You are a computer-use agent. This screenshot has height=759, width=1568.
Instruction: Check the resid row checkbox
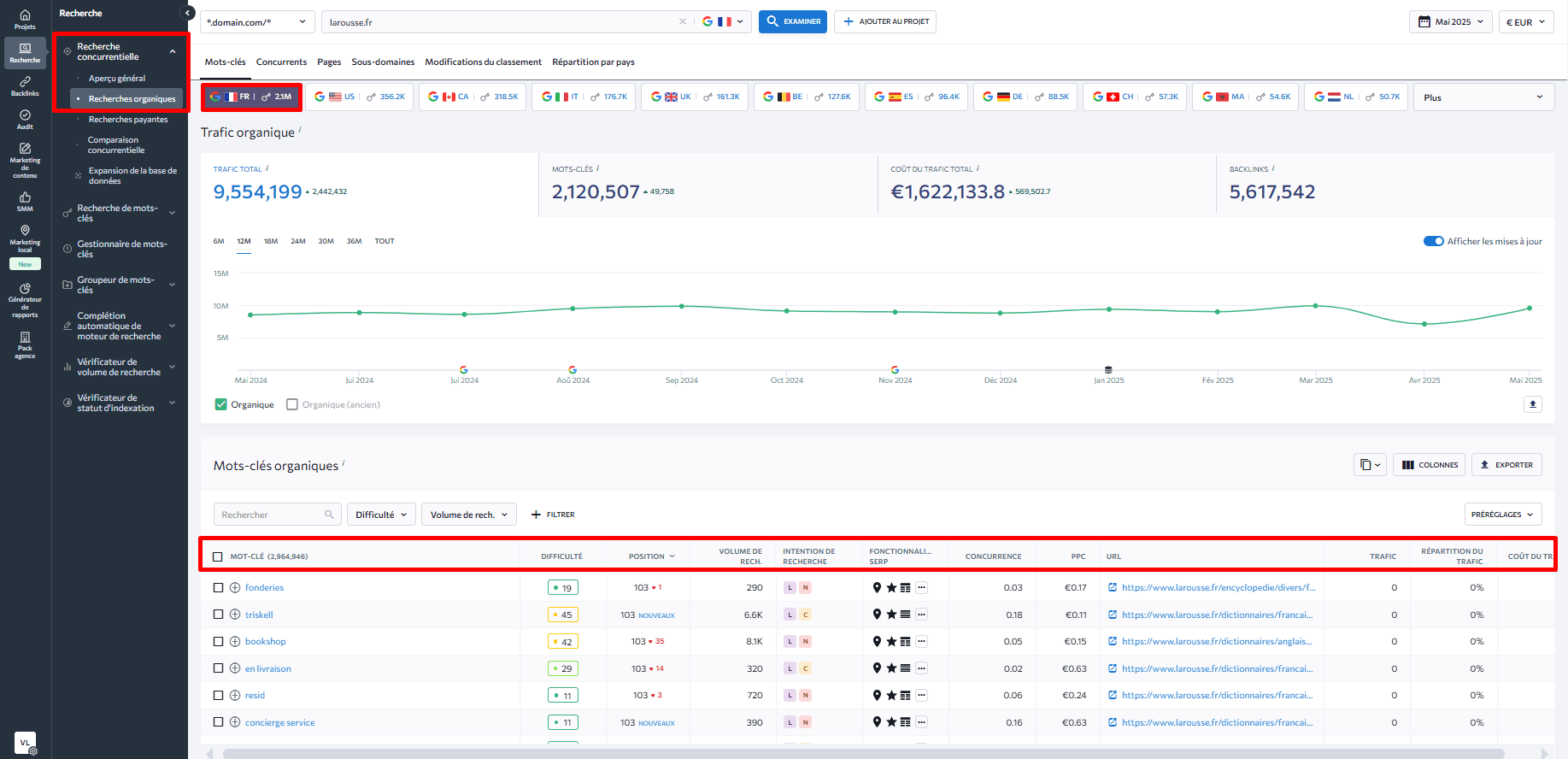coord(218,695)
